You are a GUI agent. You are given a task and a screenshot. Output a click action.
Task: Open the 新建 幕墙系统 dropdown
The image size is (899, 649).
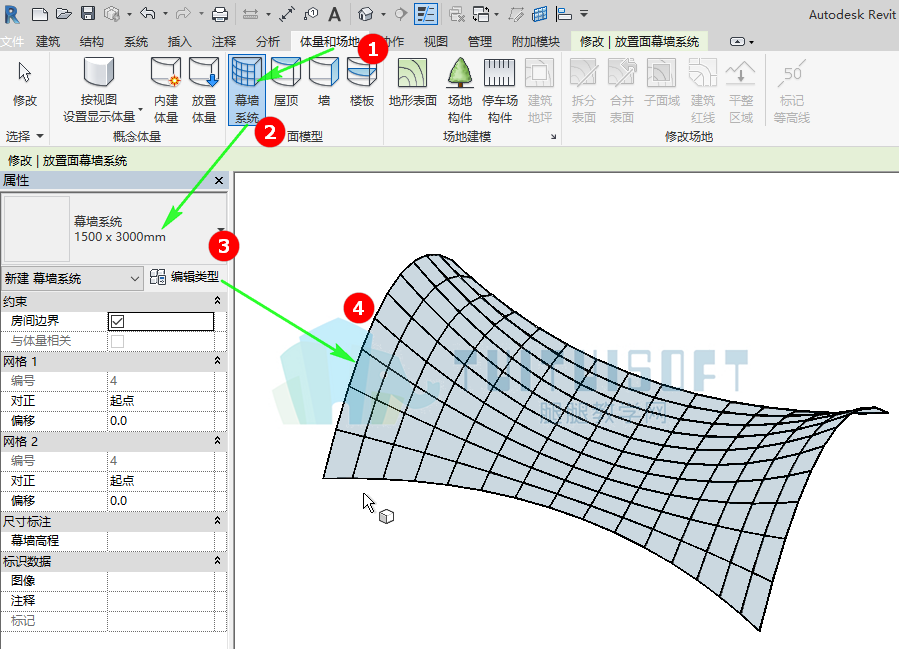click(72, 279)
